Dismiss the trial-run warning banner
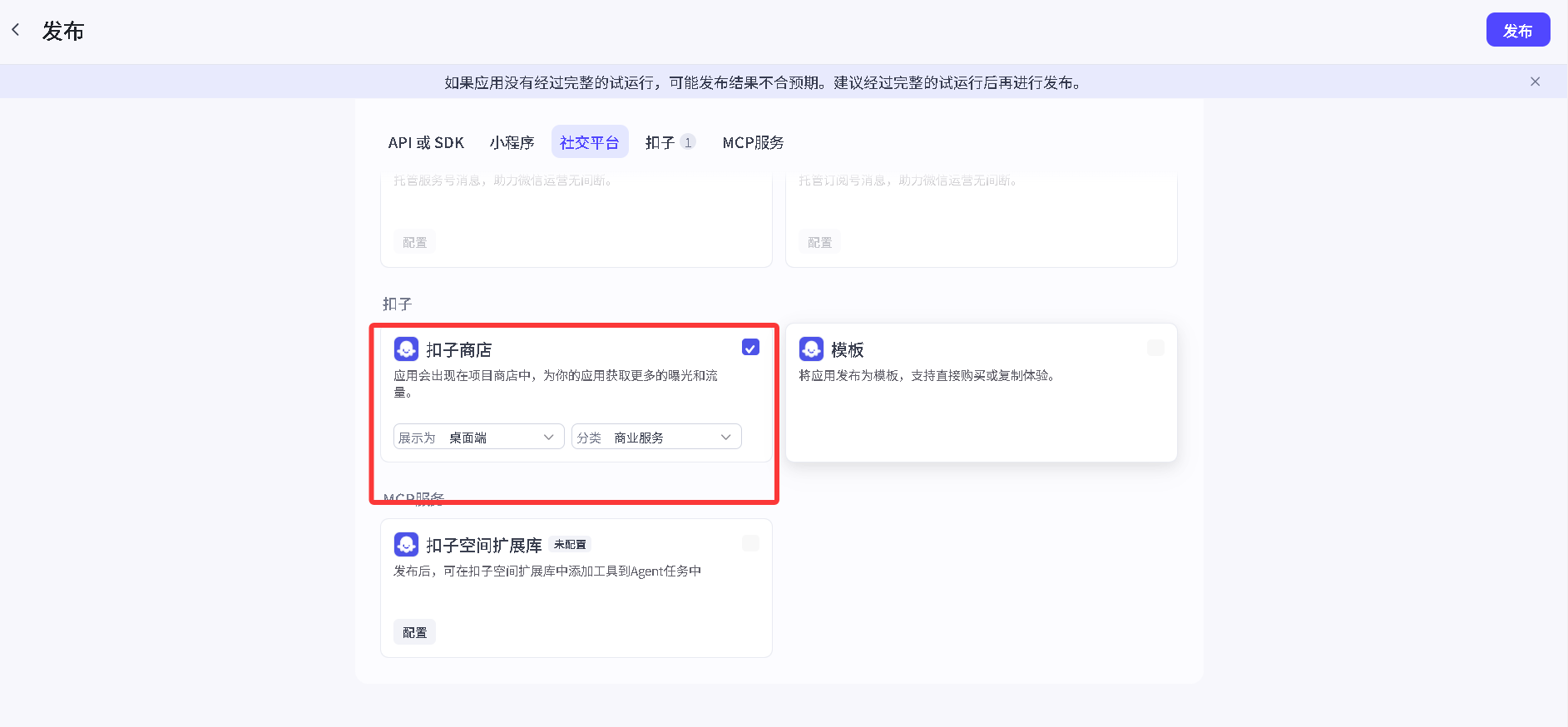This screenshot has width=1568, height=727. [1535, 82]
